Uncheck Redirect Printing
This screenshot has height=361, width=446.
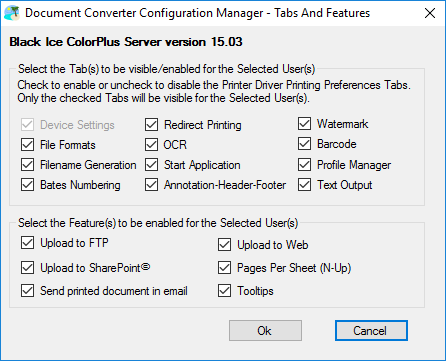tap(152, 125)
